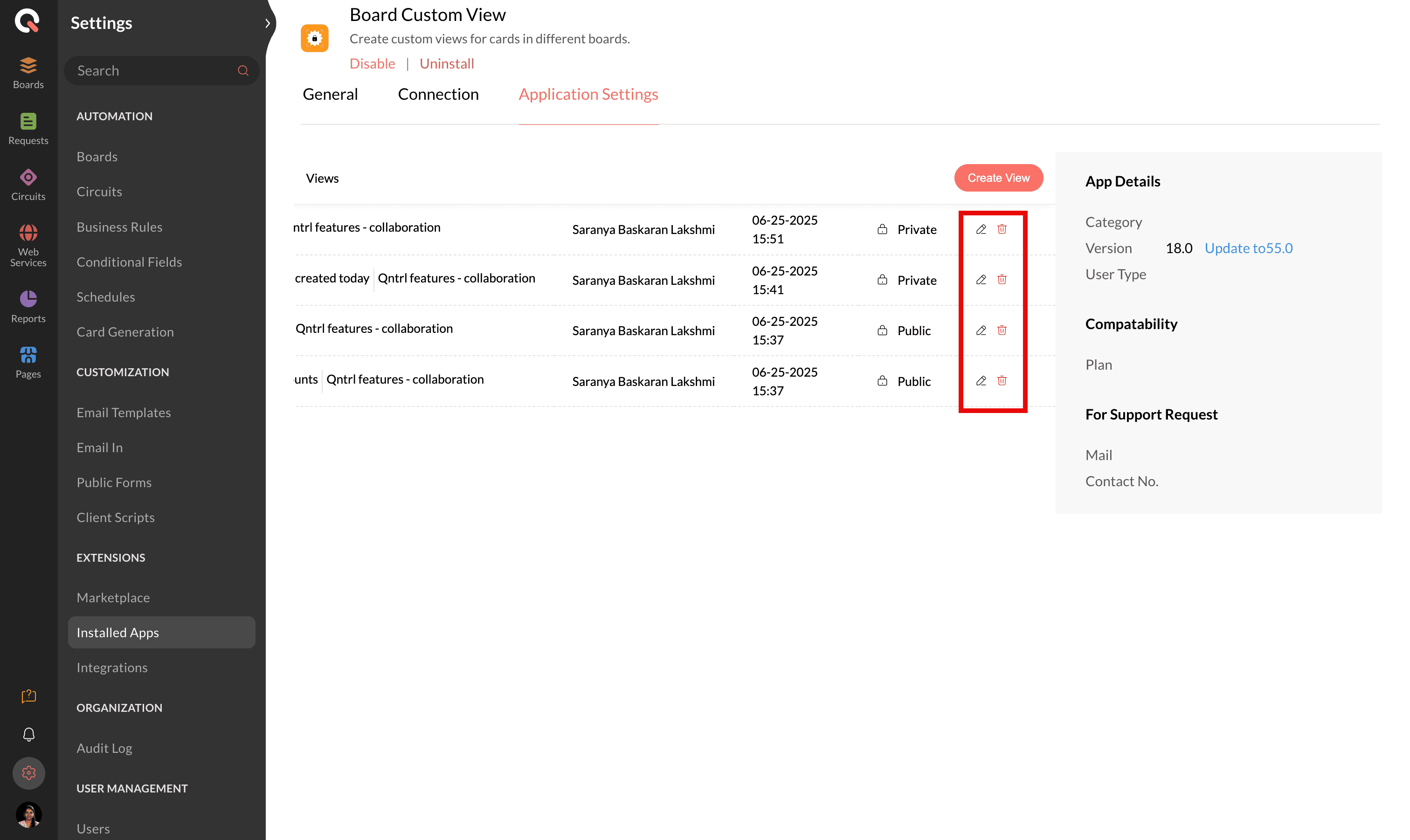Delete the view created at 15:41
The image size is (1410, 840).
pyautogui.click(x=1002, y=280)
